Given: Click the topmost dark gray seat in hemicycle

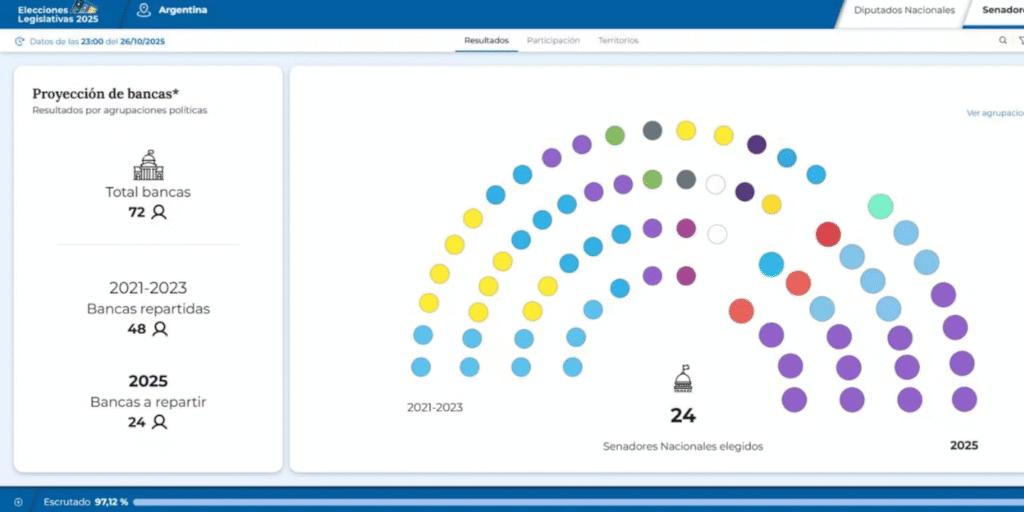Looking at the screenshot, I should point(652,130).
